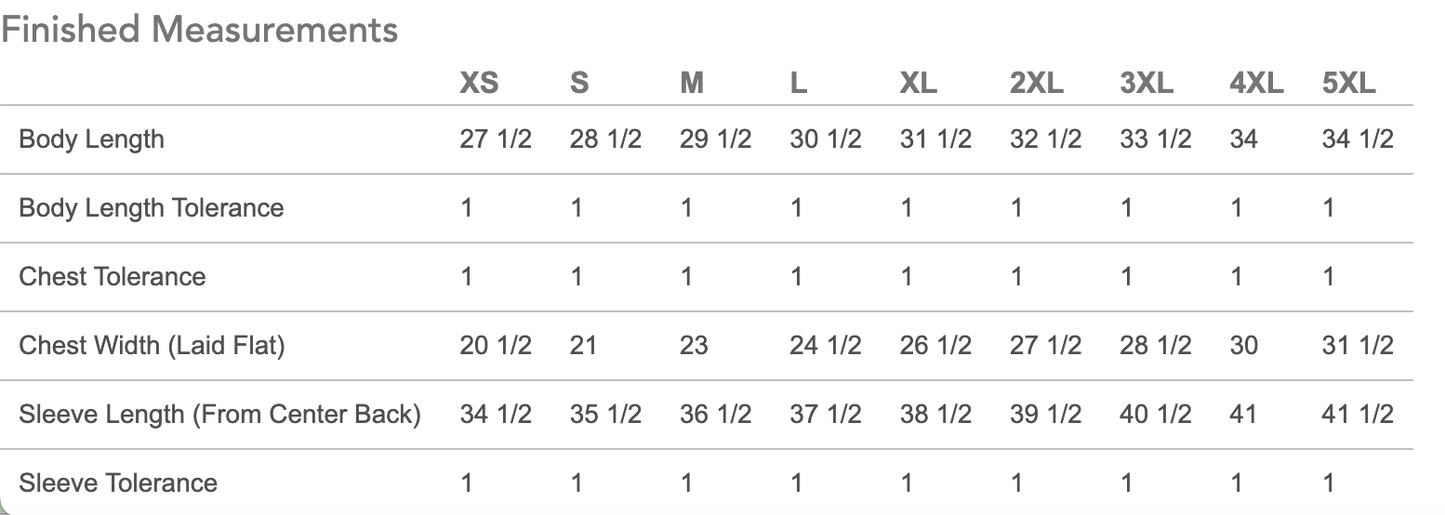Click the S Chest Width value 21
1445x515 pixels.
coord(584,346)
